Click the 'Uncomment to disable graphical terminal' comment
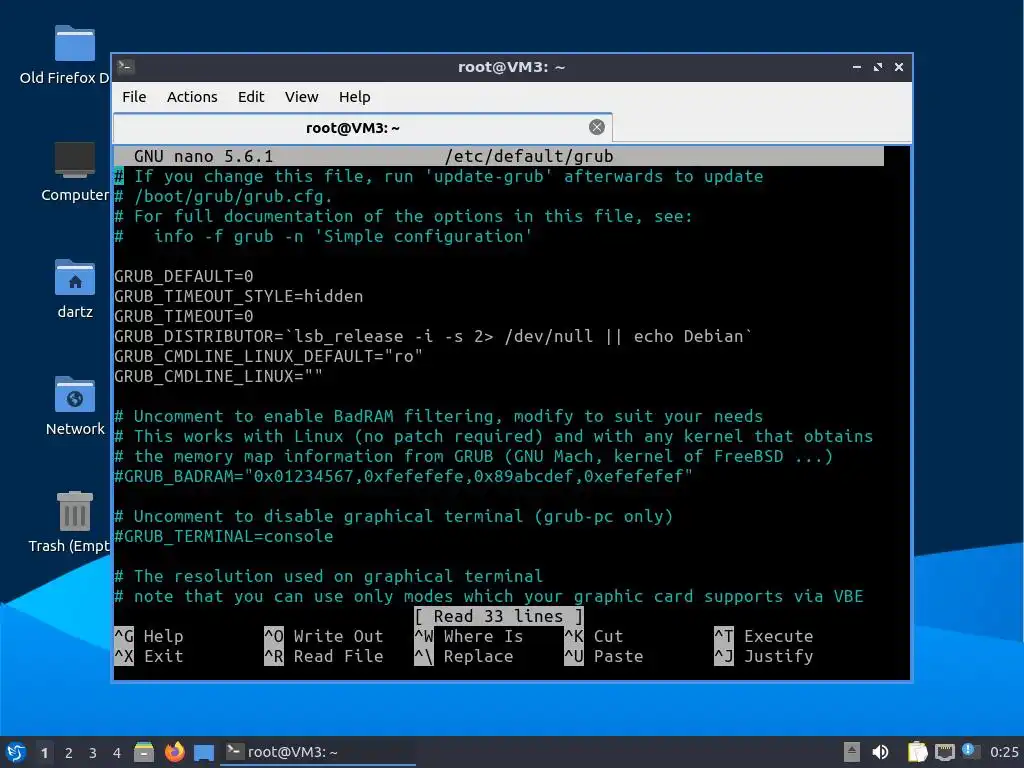1024x768 pixels. click(393, 517)
